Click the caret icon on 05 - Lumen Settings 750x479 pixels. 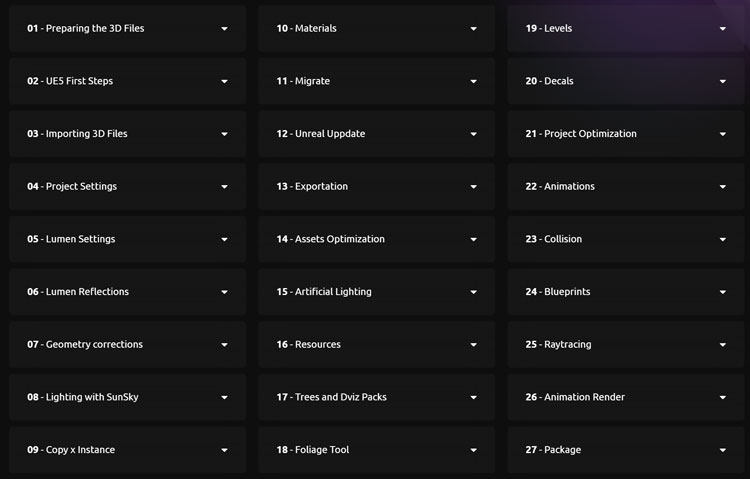pyautogui.click(x=224, y=240)
